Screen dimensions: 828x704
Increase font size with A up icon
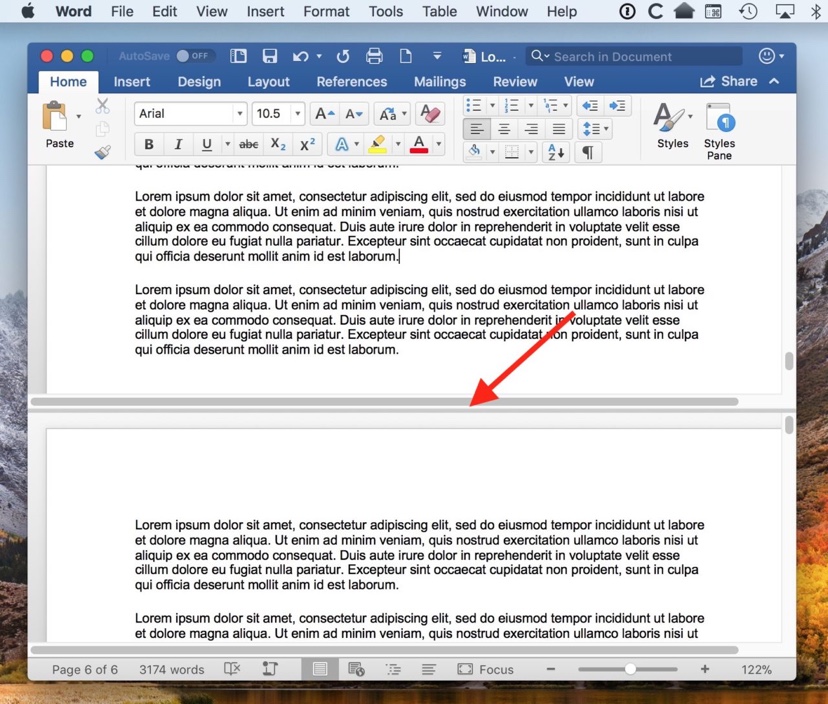coord(324,114)
